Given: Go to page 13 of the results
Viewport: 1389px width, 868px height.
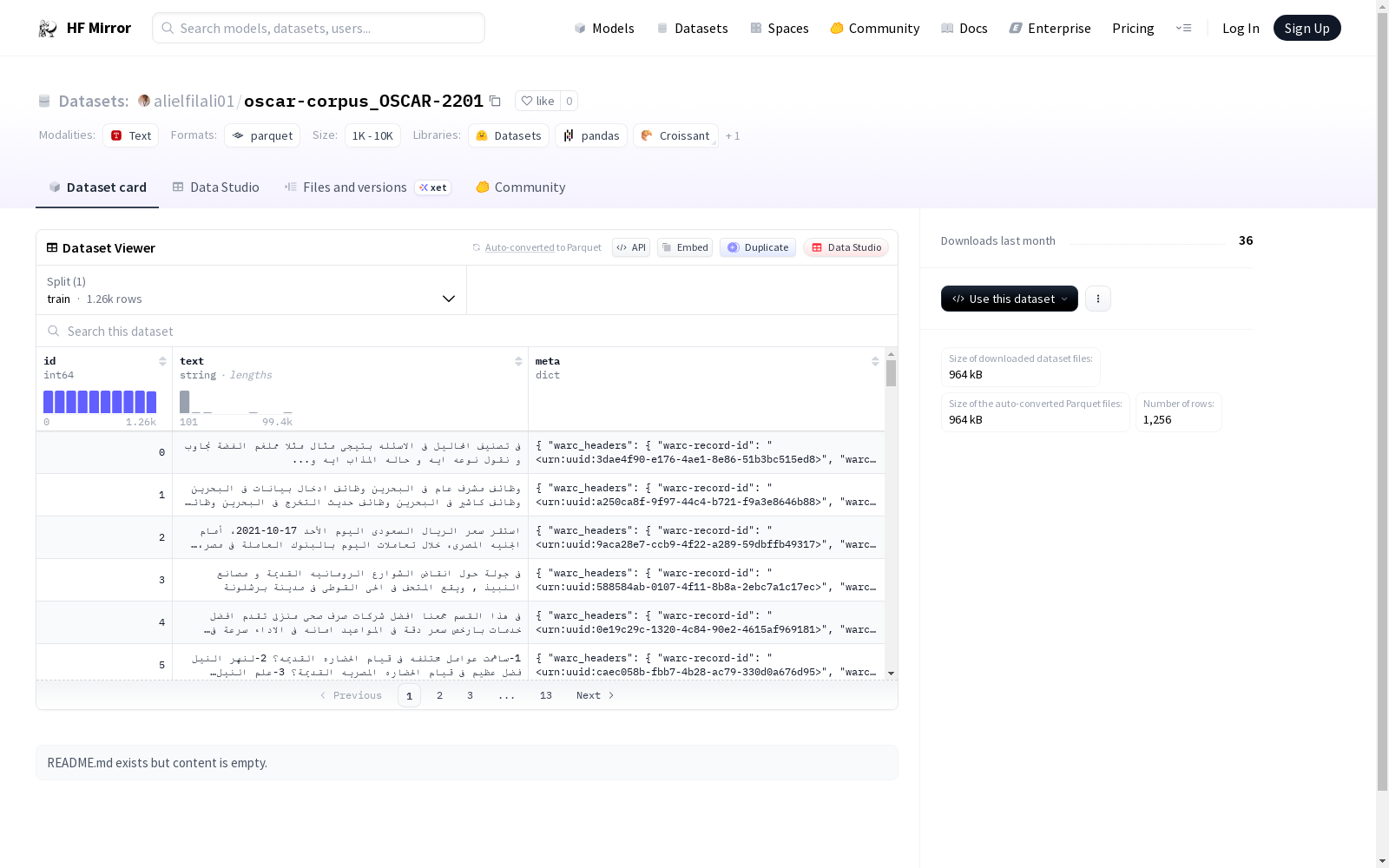Looking at the screenshot, I should (x=545, y=695).
